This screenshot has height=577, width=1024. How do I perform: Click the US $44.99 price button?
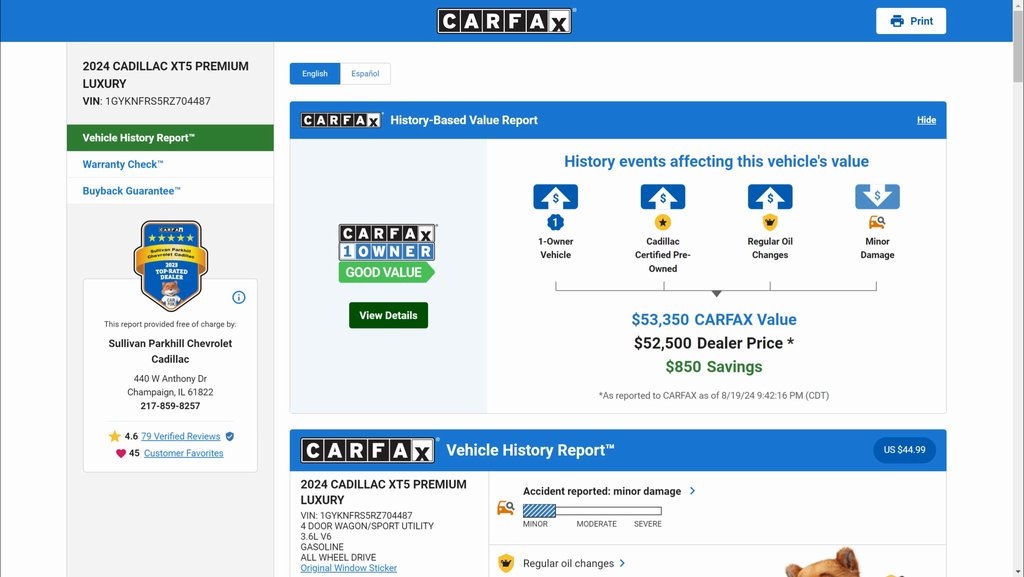pyautogui.click(x=904, y=450)
